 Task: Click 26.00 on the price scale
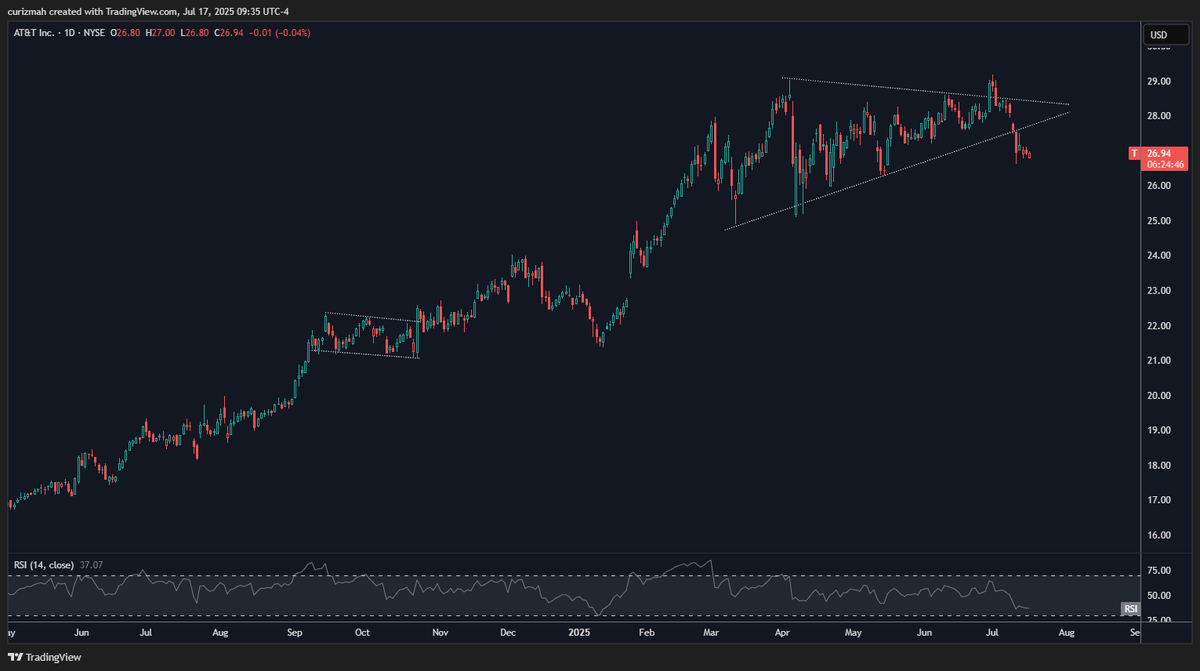(1158, 186)
